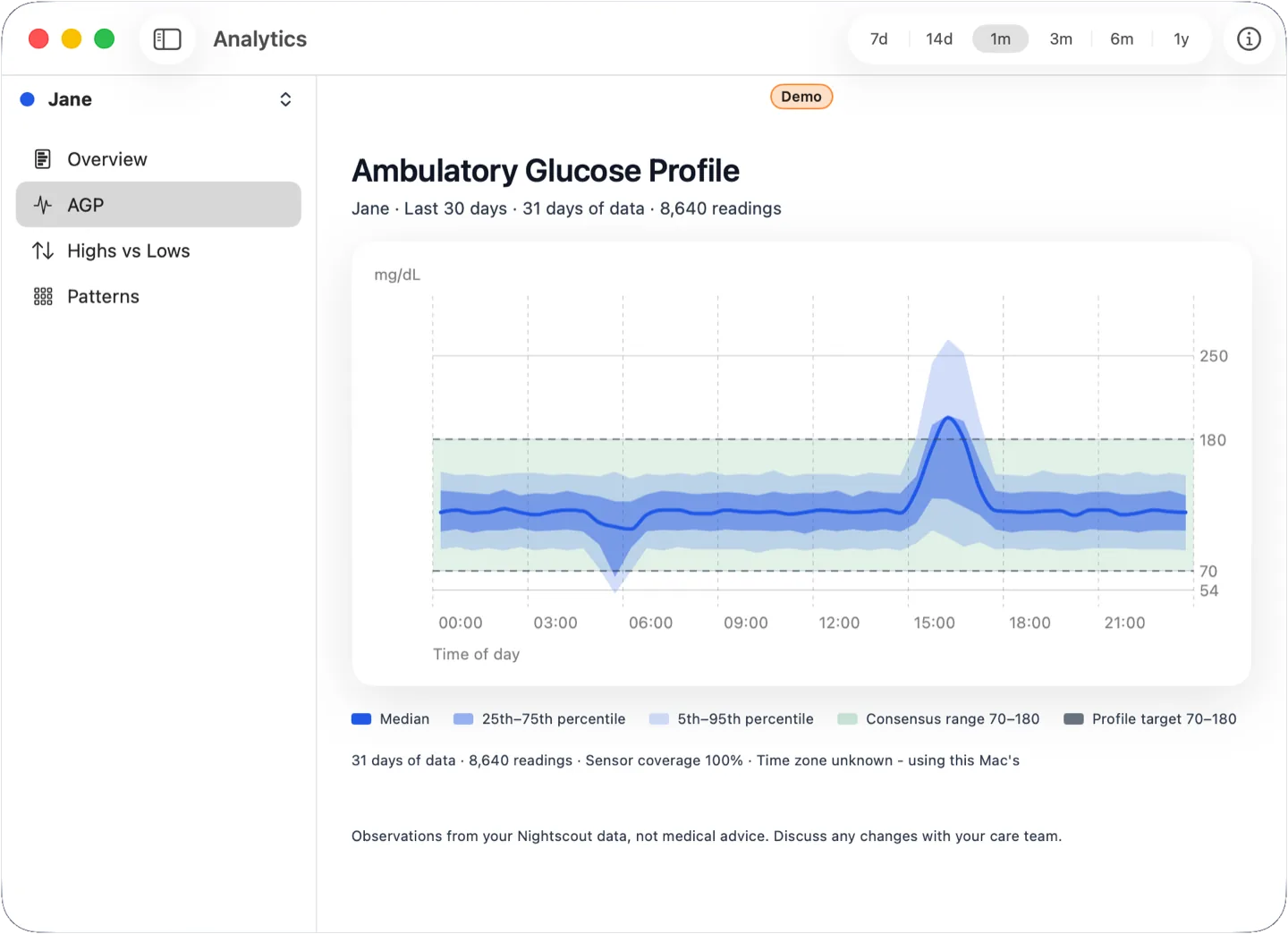Click the 'Analytics' window title

point(260,39)
